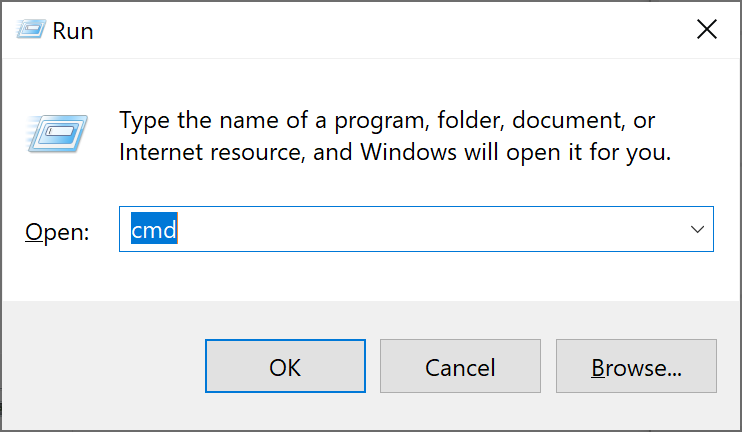Open file picker via Browse... button
This screenshot has height=432, width=742.
[636, 366]
